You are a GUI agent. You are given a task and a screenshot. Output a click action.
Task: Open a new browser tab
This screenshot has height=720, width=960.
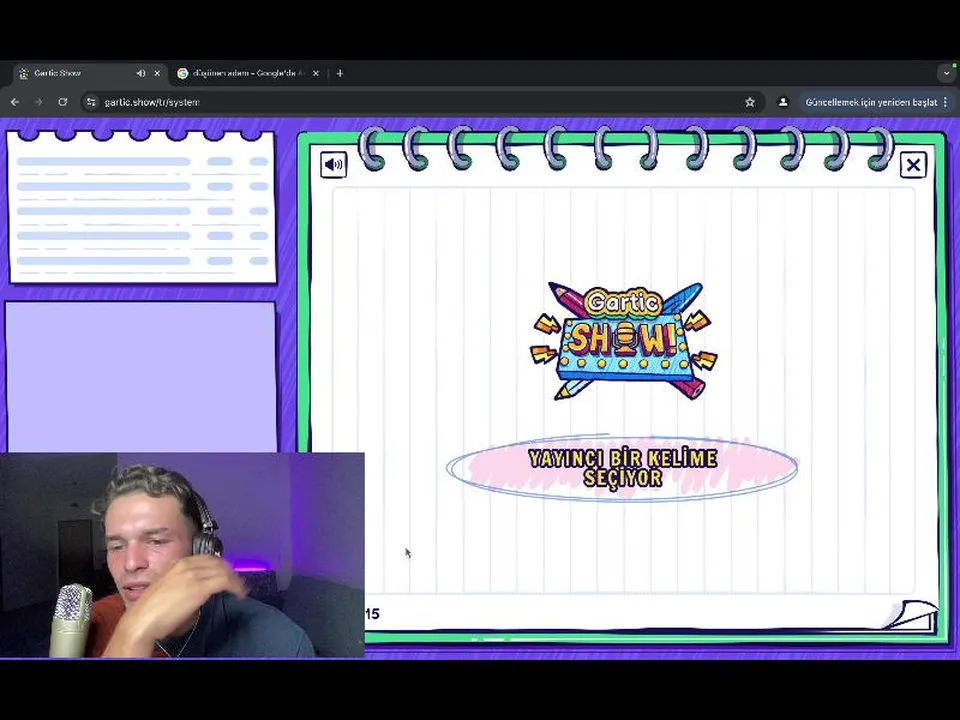click(340, 73)
